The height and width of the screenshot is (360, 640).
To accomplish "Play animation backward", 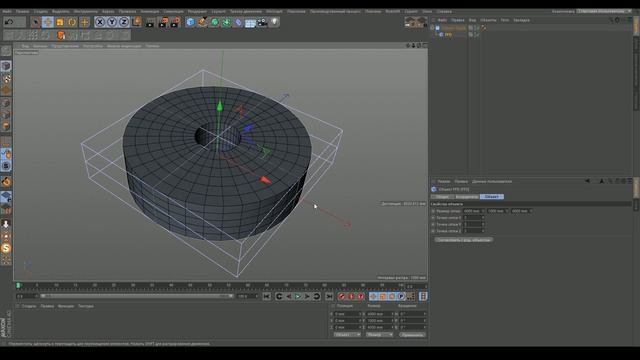I will [x=289, y=296].
